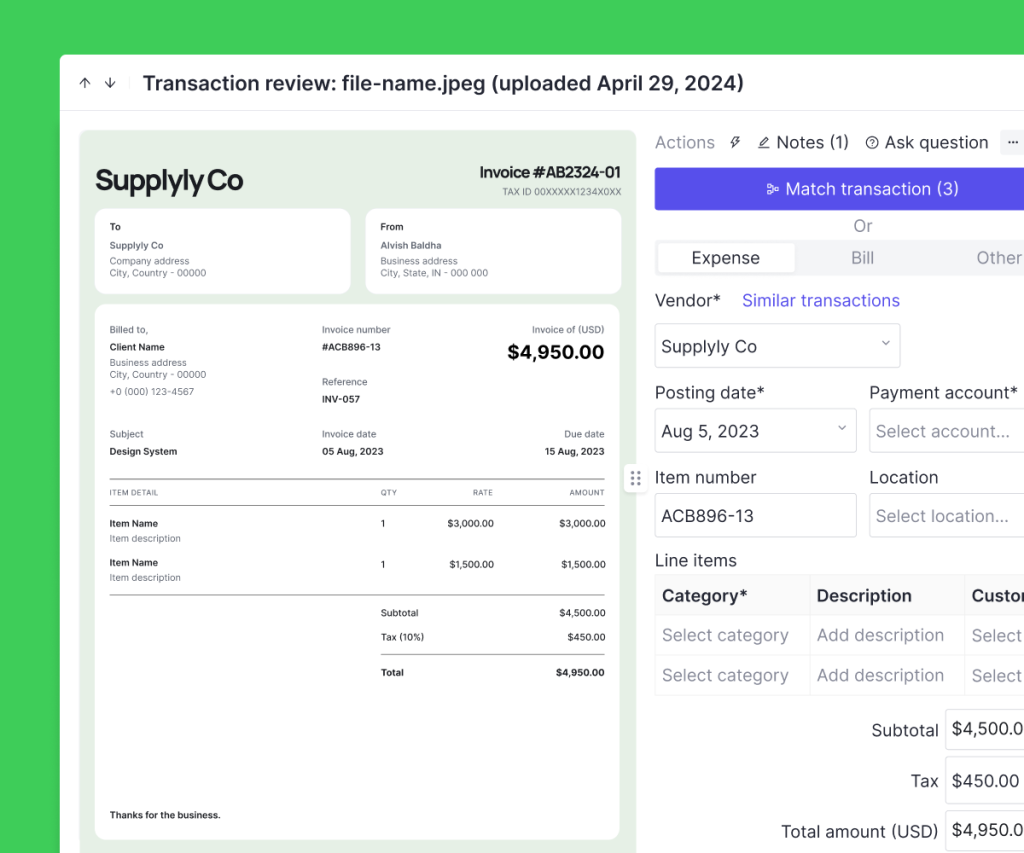Open the Location selector
The height and width of the screenshot is (853, 1024).
tap(946, 515)
